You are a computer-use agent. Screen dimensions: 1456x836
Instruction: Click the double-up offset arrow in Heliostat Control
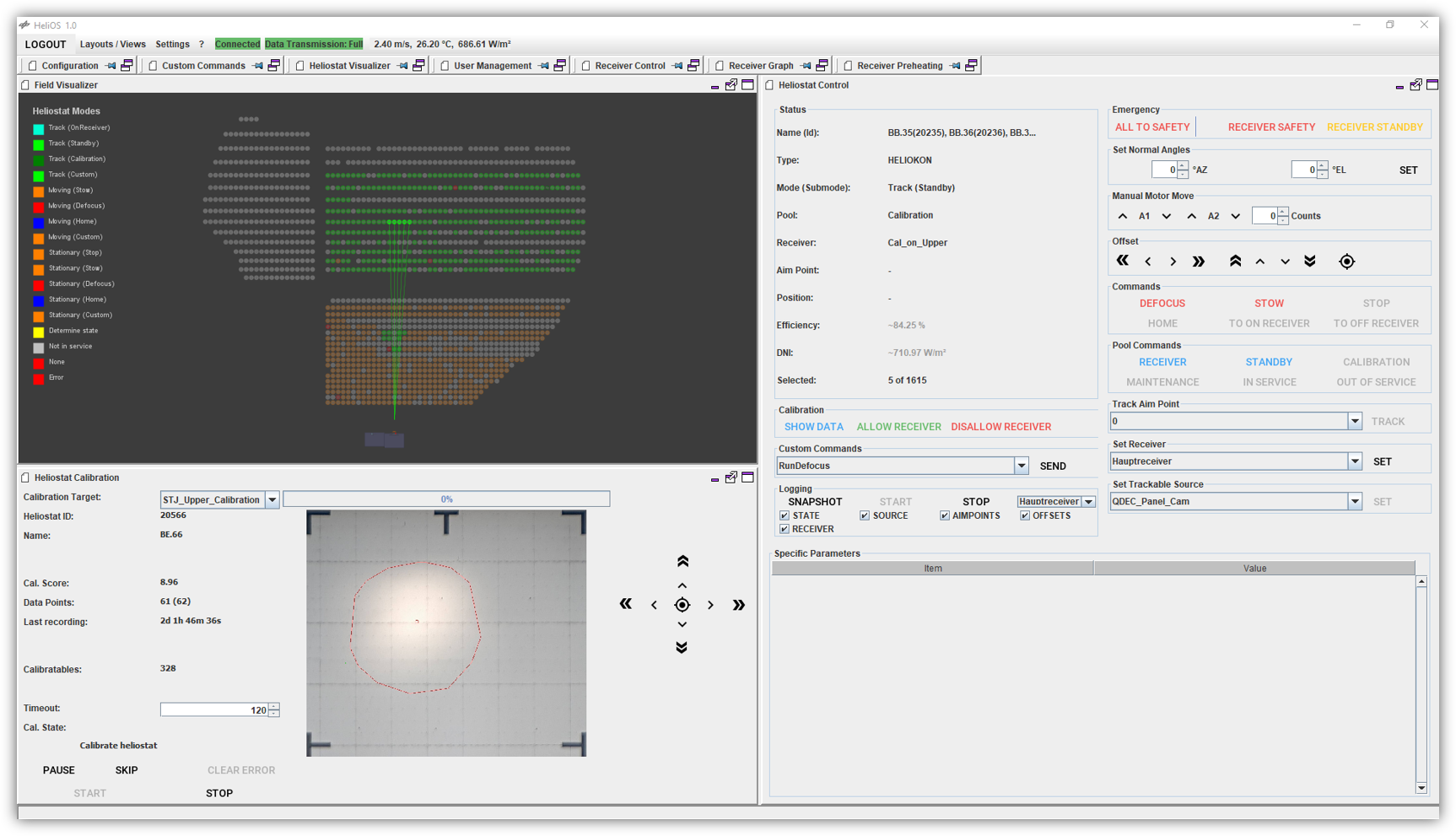[1235, 262]
